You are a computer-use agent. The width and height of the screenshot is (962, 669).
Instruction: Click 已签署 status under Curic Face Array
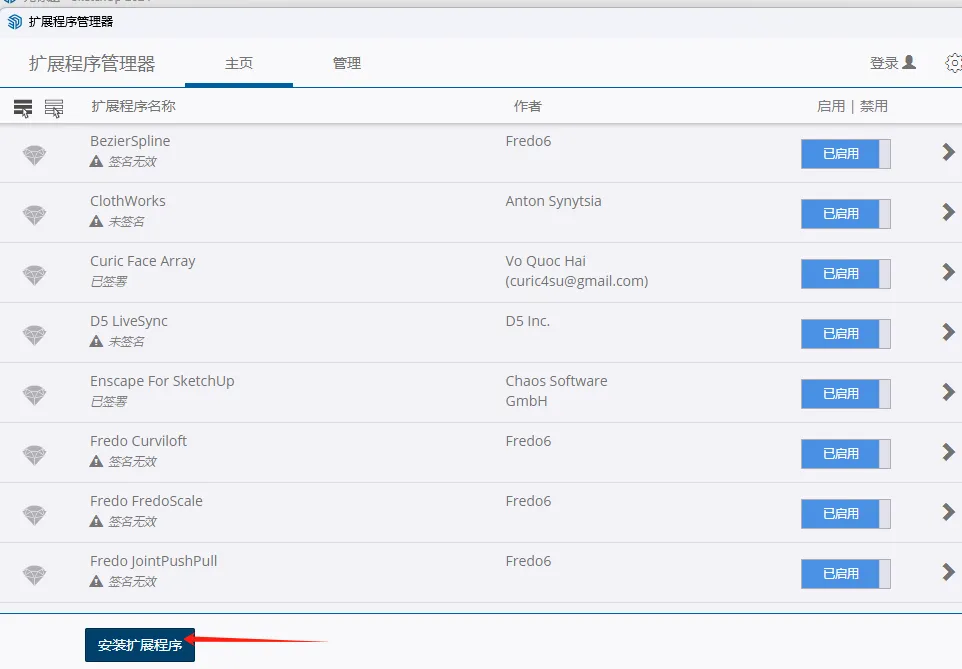[x=109, y=281]
